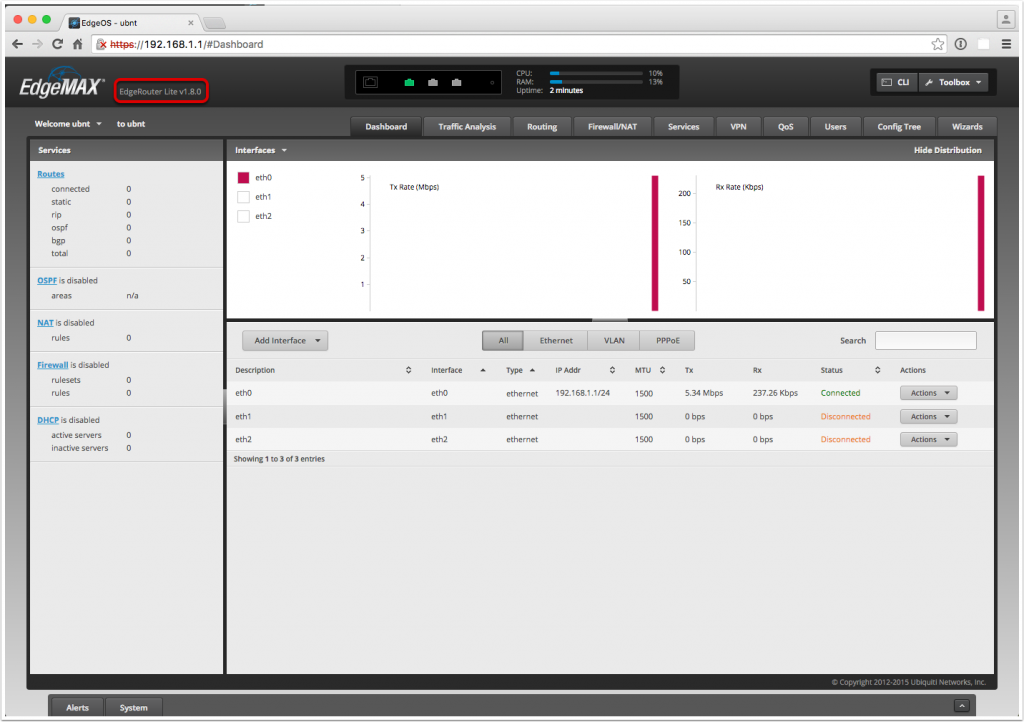Sort table by Description column arrows
Screen dimensions: 1024x722
click(409, 370)
